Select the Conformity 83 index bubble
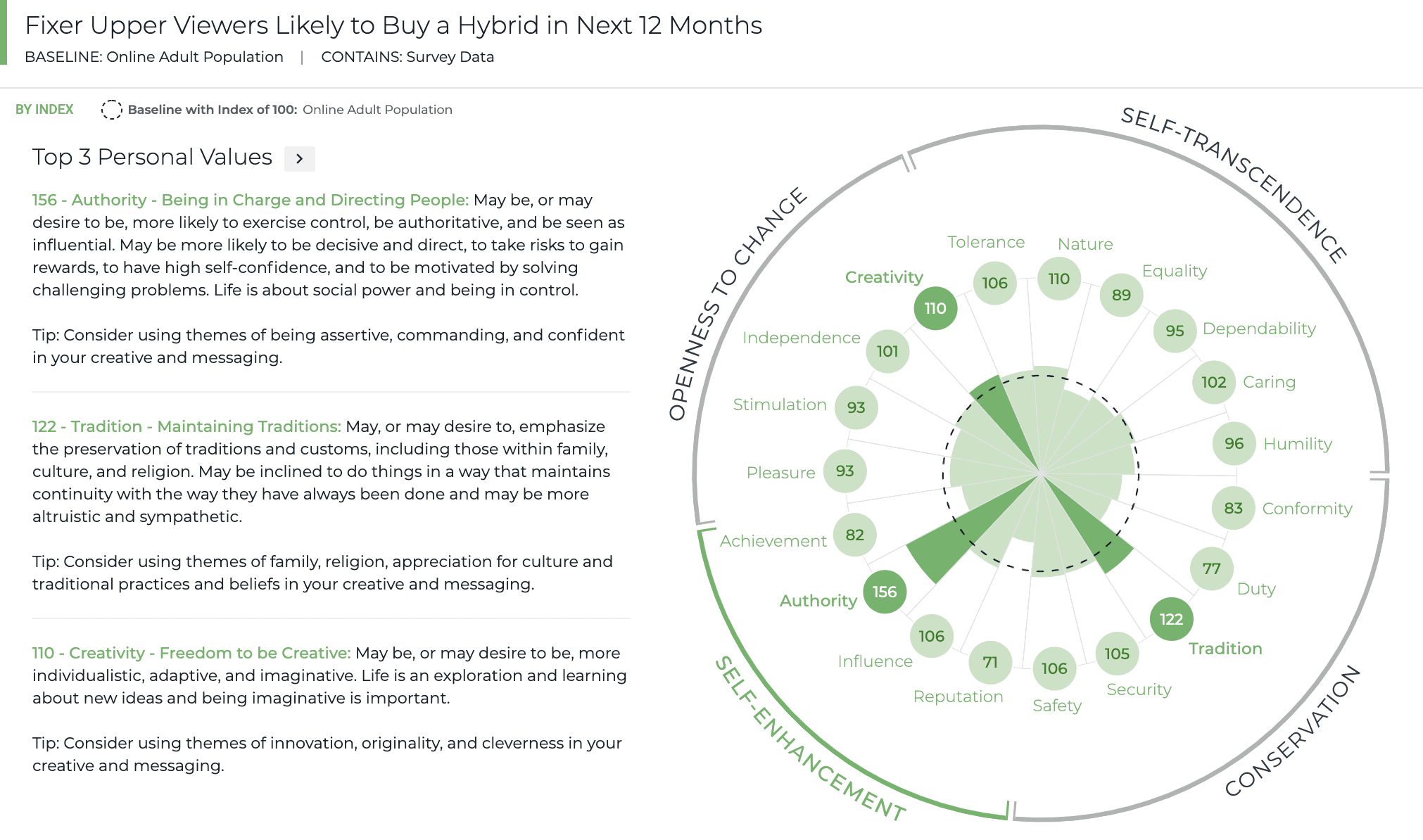This screenshot has width=1423, height=840. (1233, 508)
